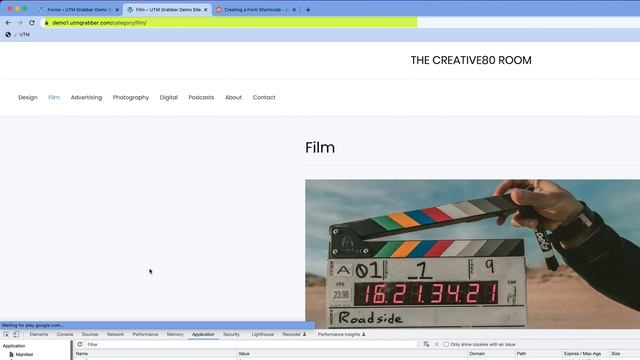Click the browser forward arrow
Viewport: 640px width, 360px height.
point(20,23)
